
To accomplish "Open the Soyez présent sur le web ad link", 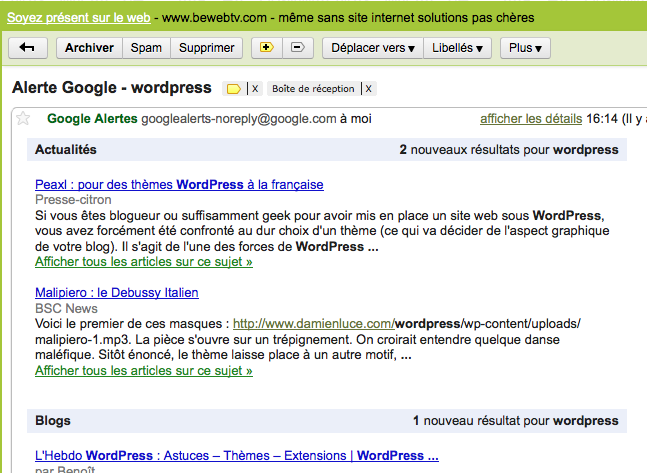I will 78,18.
